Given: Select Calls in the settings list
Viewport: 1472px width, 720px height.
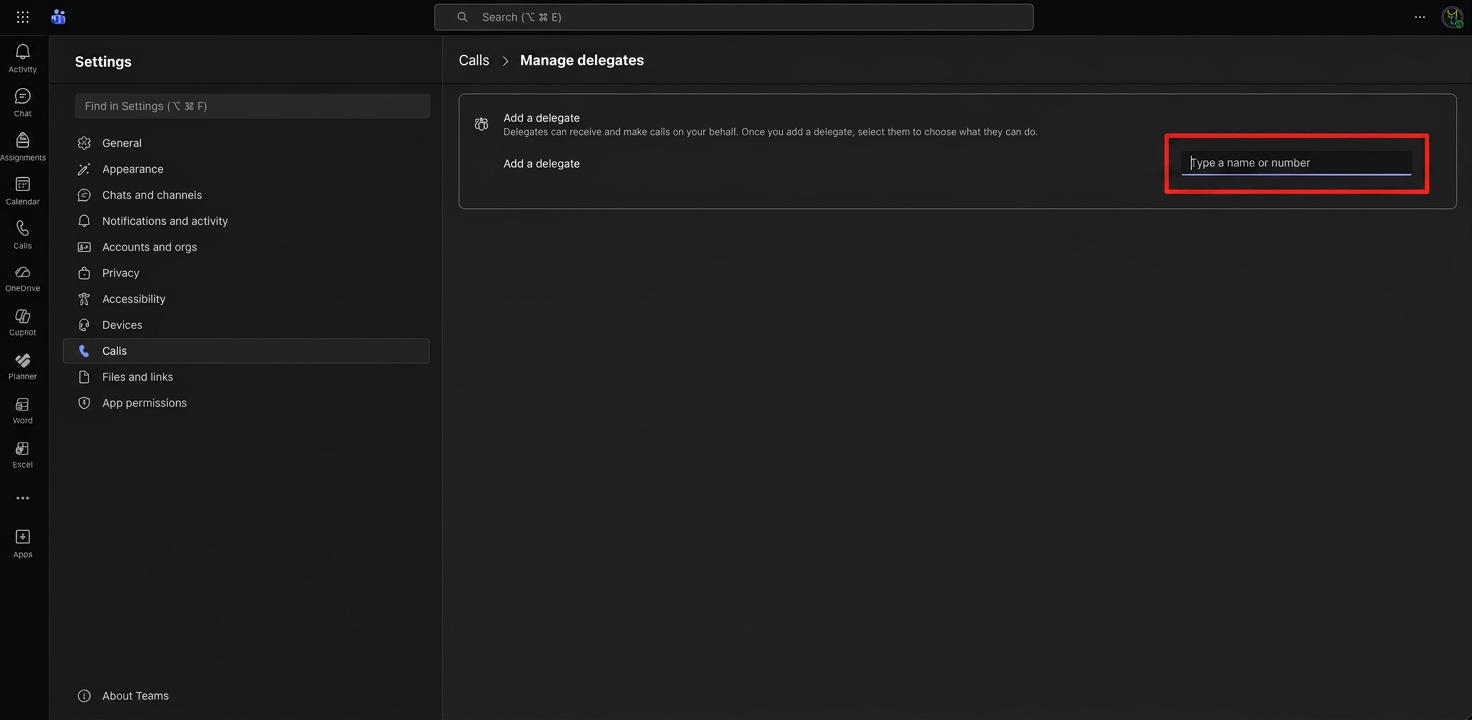Looking at the screenshot, I should 246,351.
